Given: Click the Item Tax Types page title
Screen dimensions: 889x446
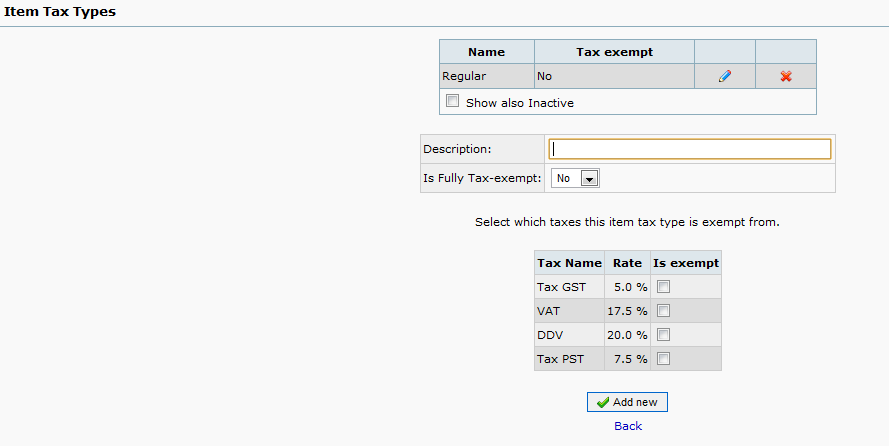Looking at the screenshot, I should 59,12.
